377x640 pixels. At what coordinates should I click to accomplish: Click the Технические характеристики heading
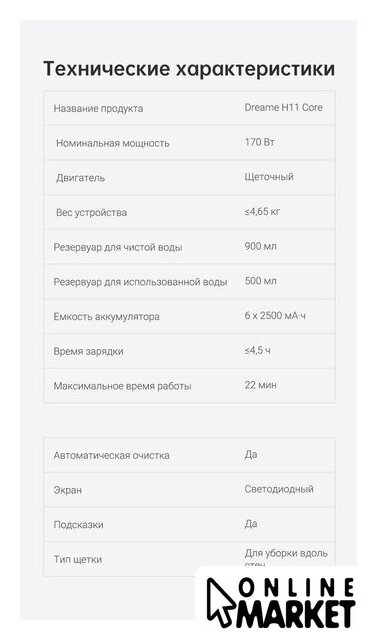189,69
